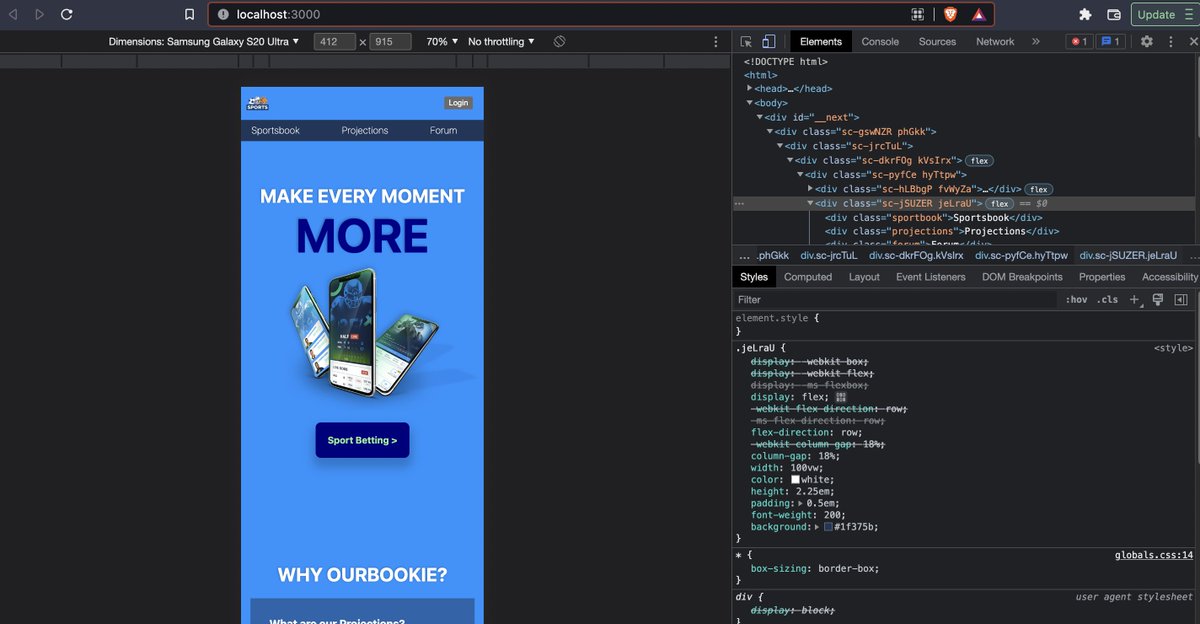Viewport: 1200px width, 624px height.
Task: Switch to the Elements tab
Action: pos(821,42)
